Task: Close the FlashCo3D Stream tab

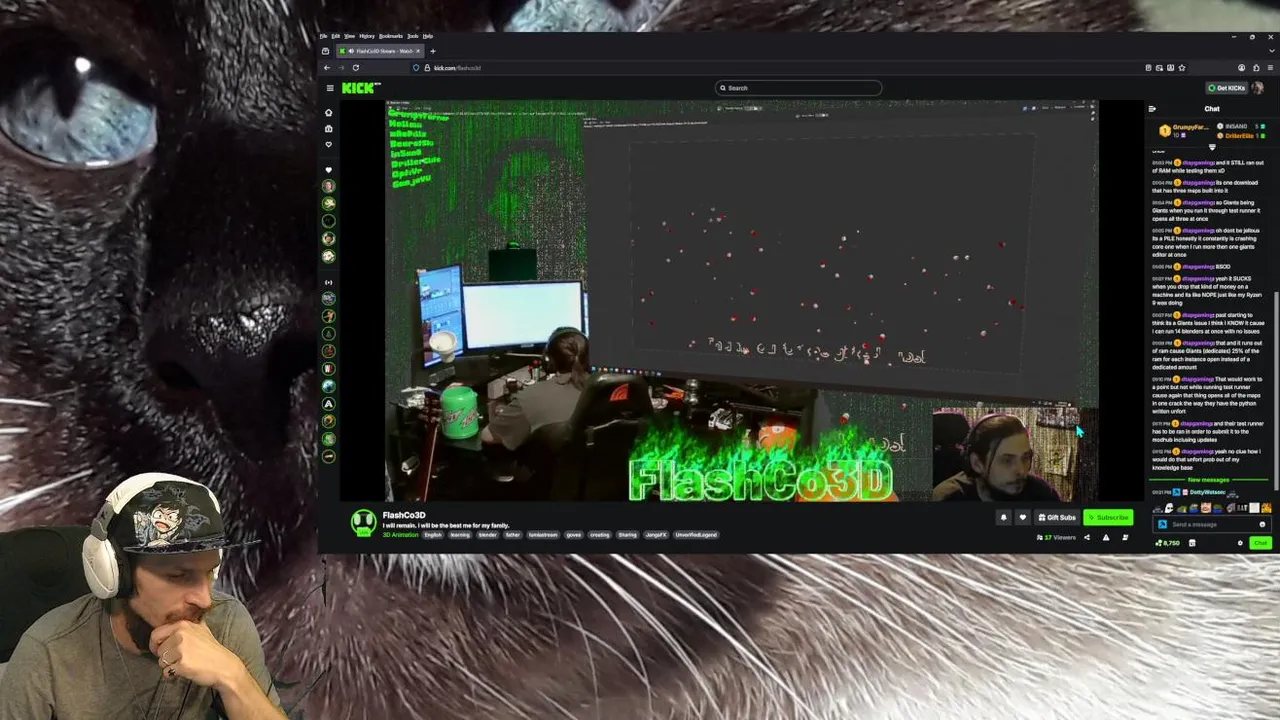Action: [419, 51]
